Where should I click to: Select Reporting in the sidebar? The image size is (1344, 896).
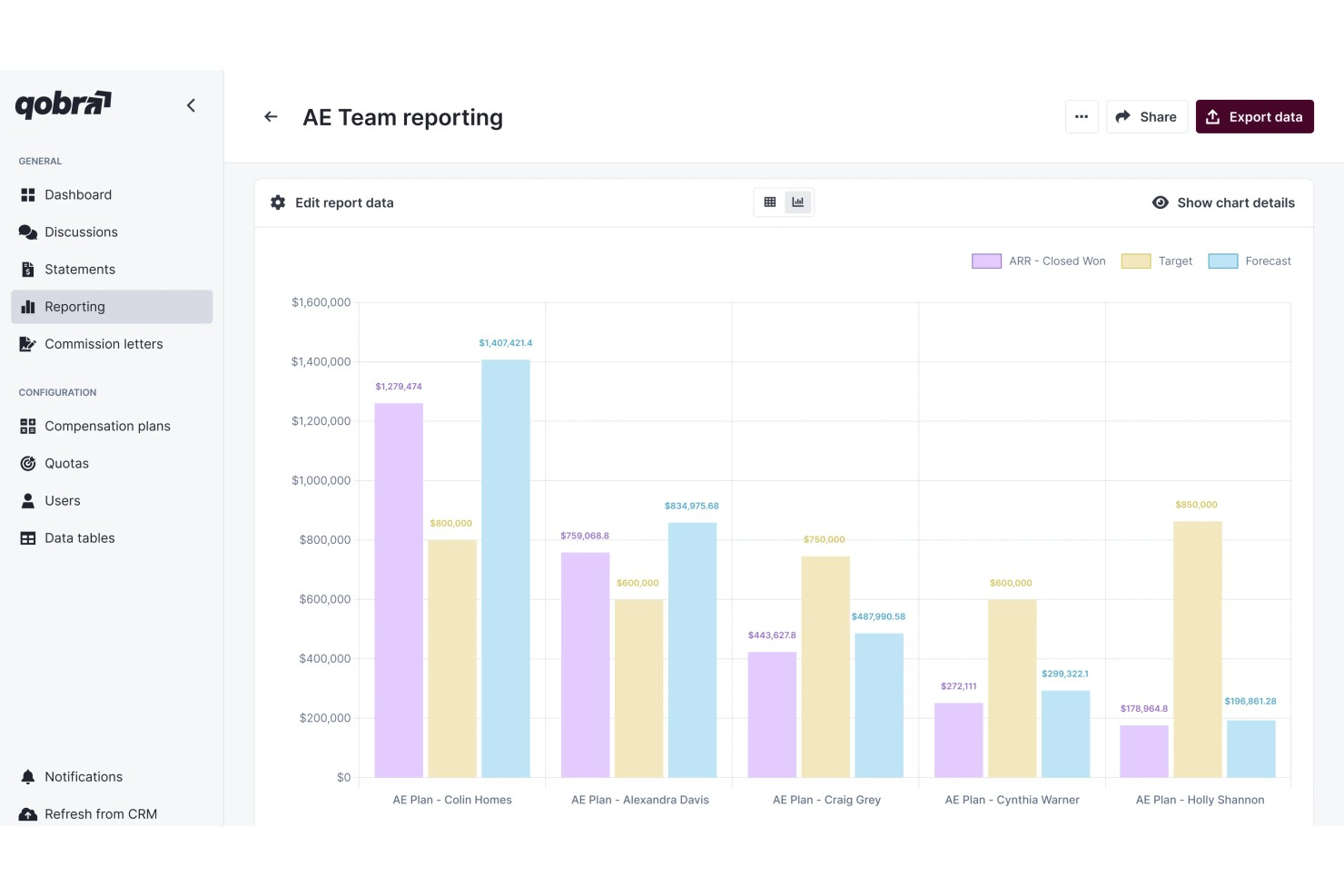[112, 307]
